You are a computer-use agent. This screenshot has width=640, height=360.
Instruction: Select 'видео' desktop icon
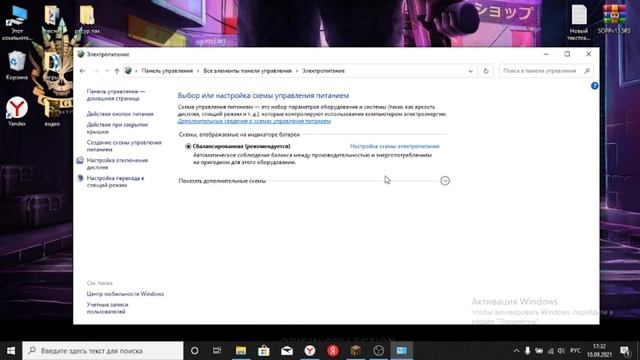(52, 111)
